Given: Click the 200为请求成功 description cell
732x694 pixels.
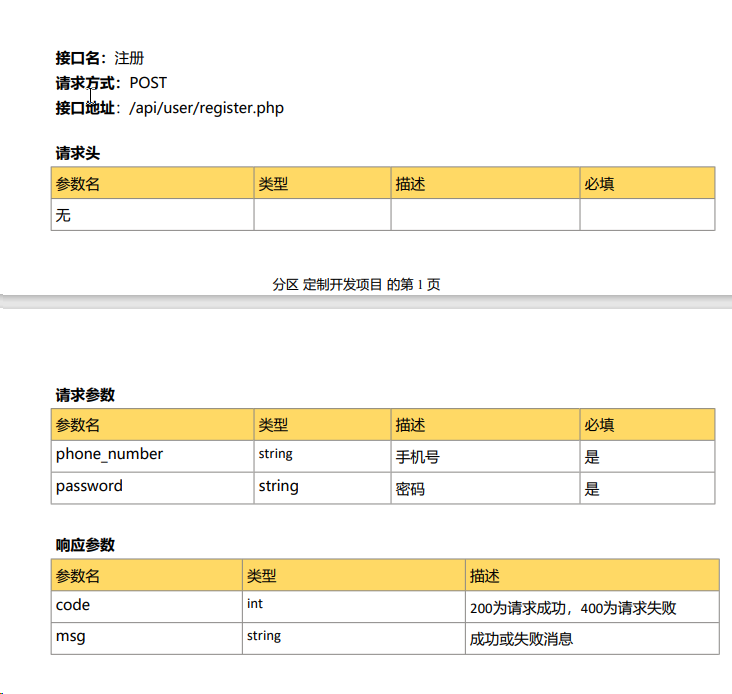Looking at the screenshot, I should coord(592,607).
